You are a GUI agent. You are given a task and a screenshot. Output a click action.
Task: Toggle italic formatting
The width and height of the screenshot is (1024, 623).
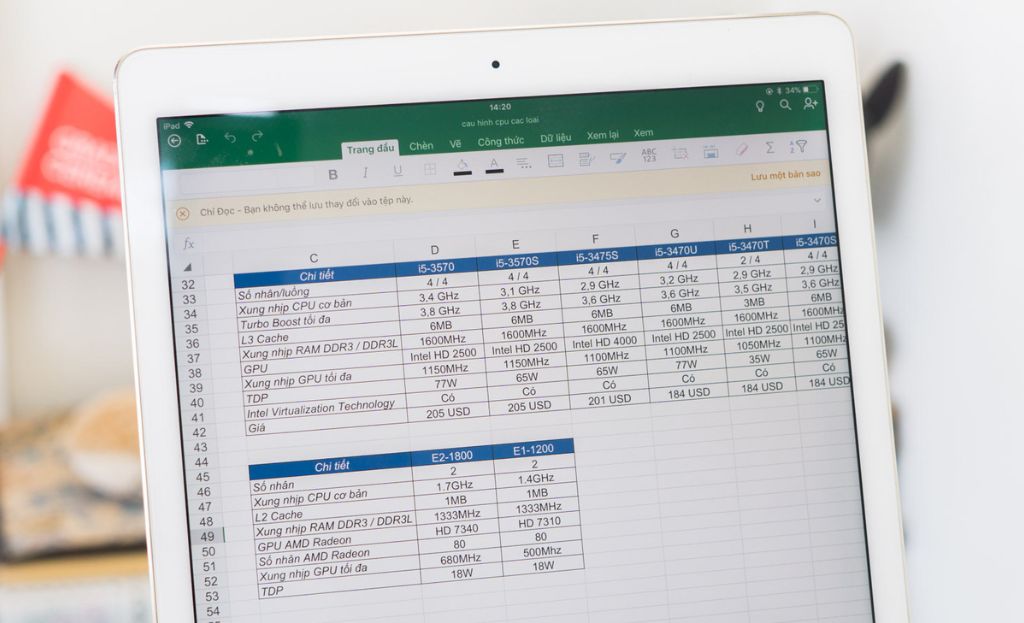click(x=365, y=172)
